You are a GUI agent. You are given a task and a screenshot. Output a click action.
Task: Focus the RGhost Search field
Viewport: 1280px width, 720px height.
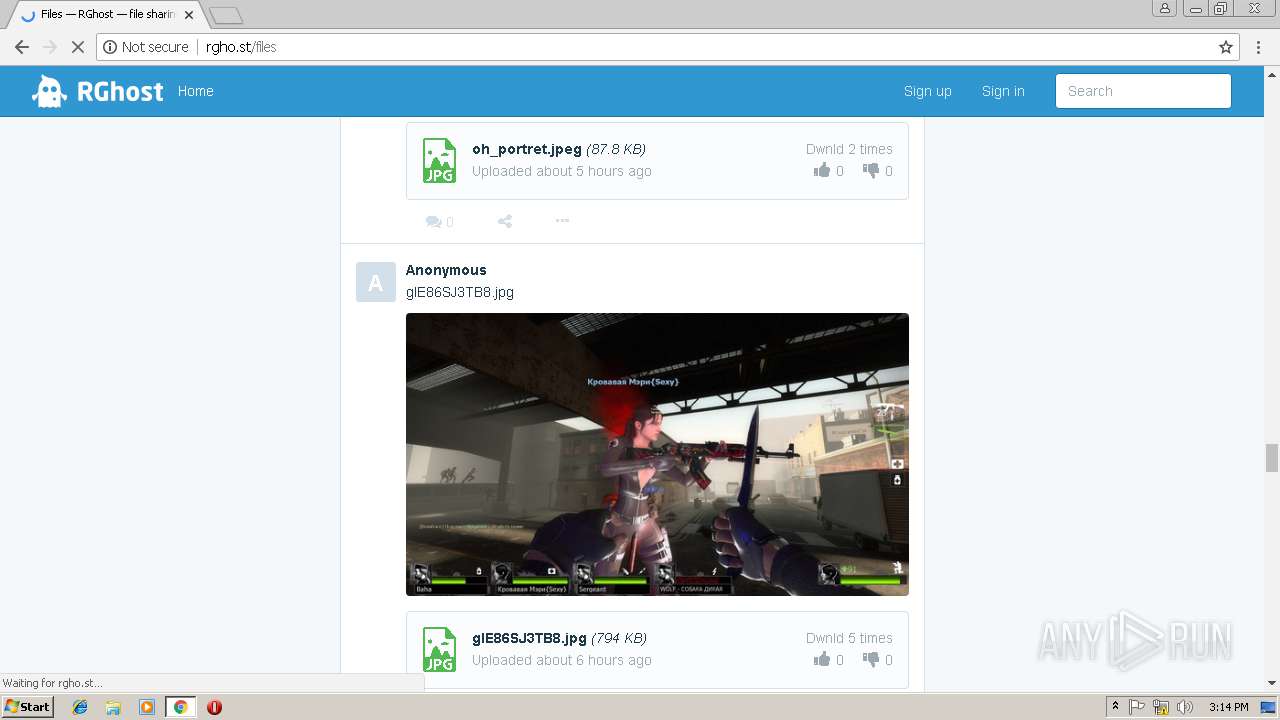[1143, 91]
